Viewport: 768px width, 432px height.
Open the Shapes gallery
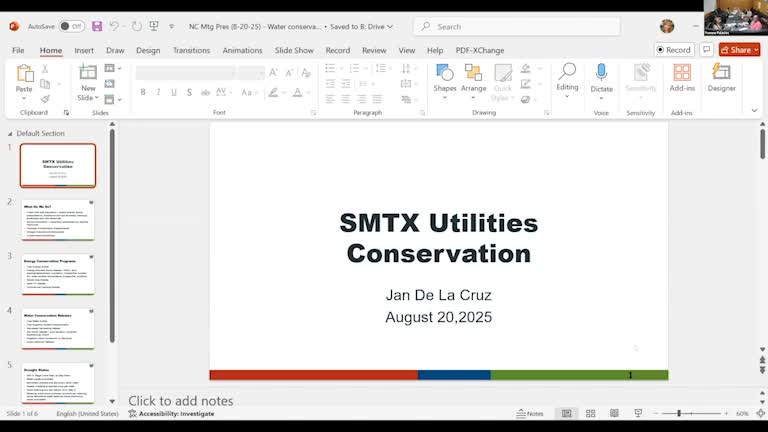[445, 73]
